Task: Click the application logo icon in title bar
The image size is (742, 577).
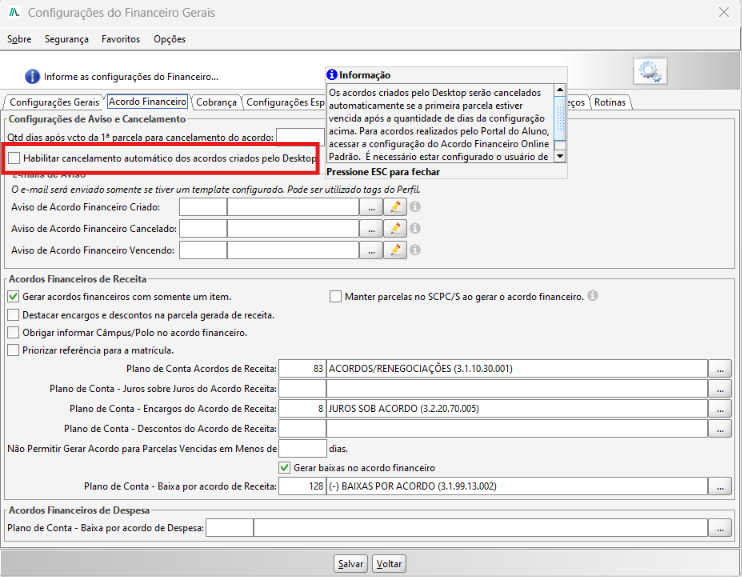Action: click(x=14, y=12)
